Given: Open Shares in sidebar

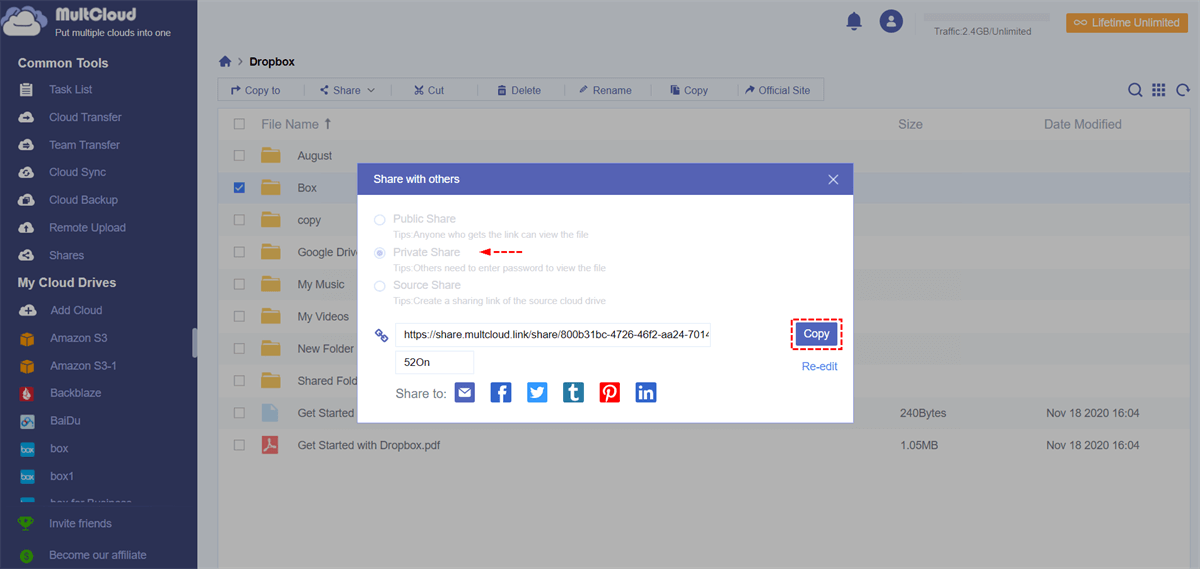Looking at the screenshot, I should click(66, 255).
